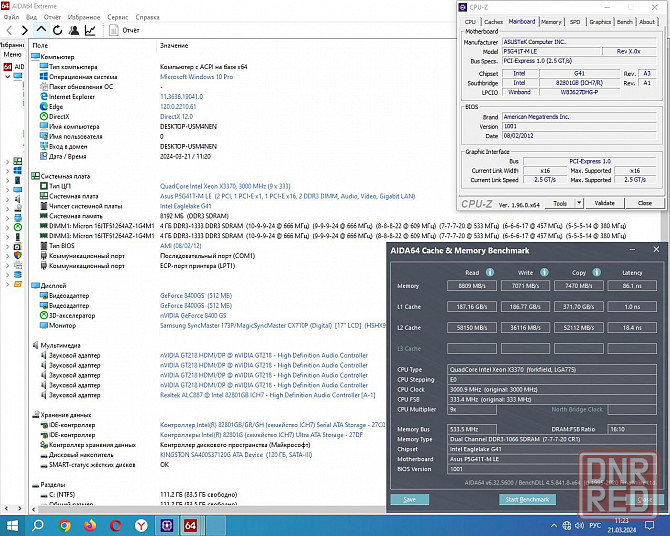Screen dimensions: 670x536
Task: Refresh the AIDA64 summary page
Action: [57, 30]
